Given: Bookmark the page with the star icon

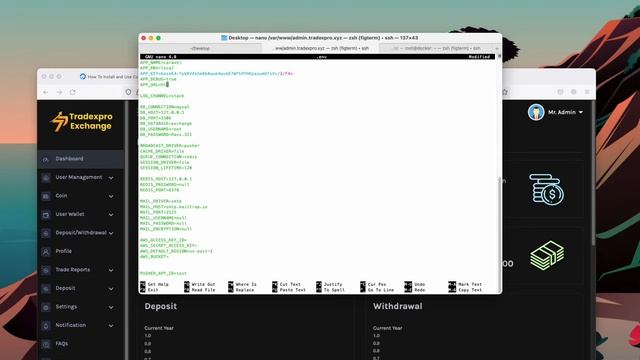Looking at the screenshot, I should (x=505, y=92).
